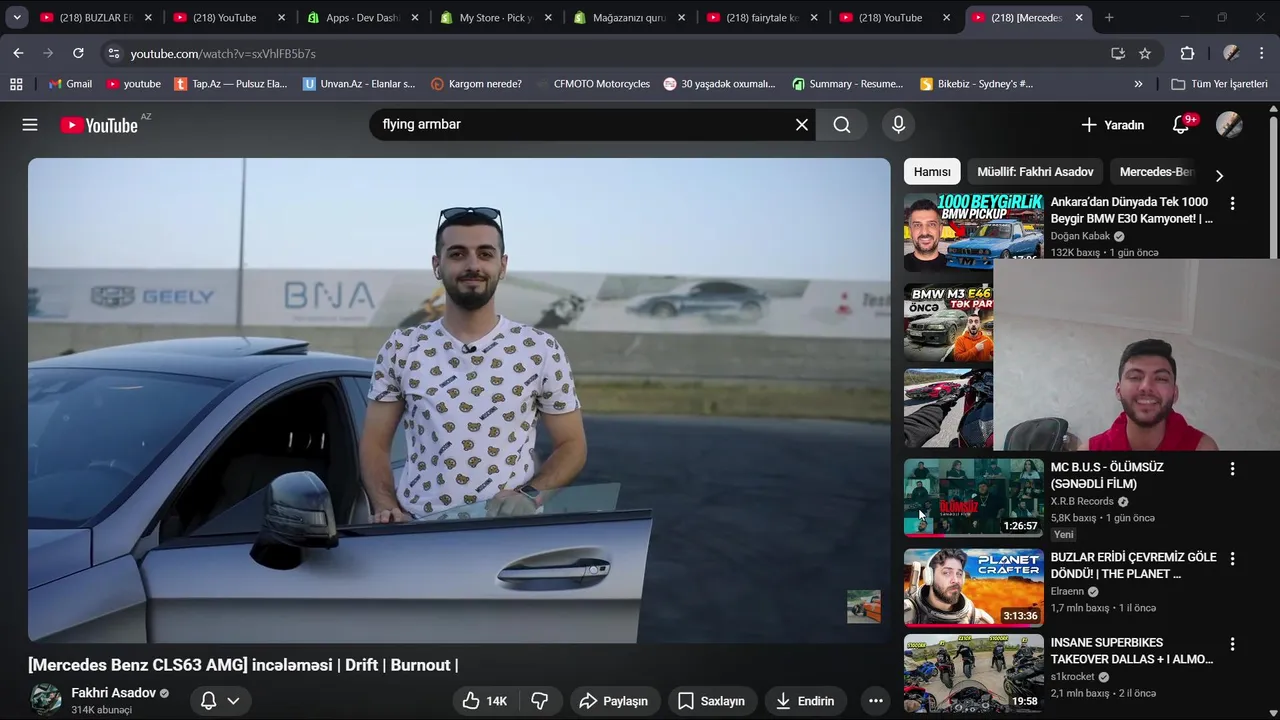The width and height of the screenshot is (1280, 720).
Task: Bookmark this page with star icon
Action: click(x=1145, y=53)
